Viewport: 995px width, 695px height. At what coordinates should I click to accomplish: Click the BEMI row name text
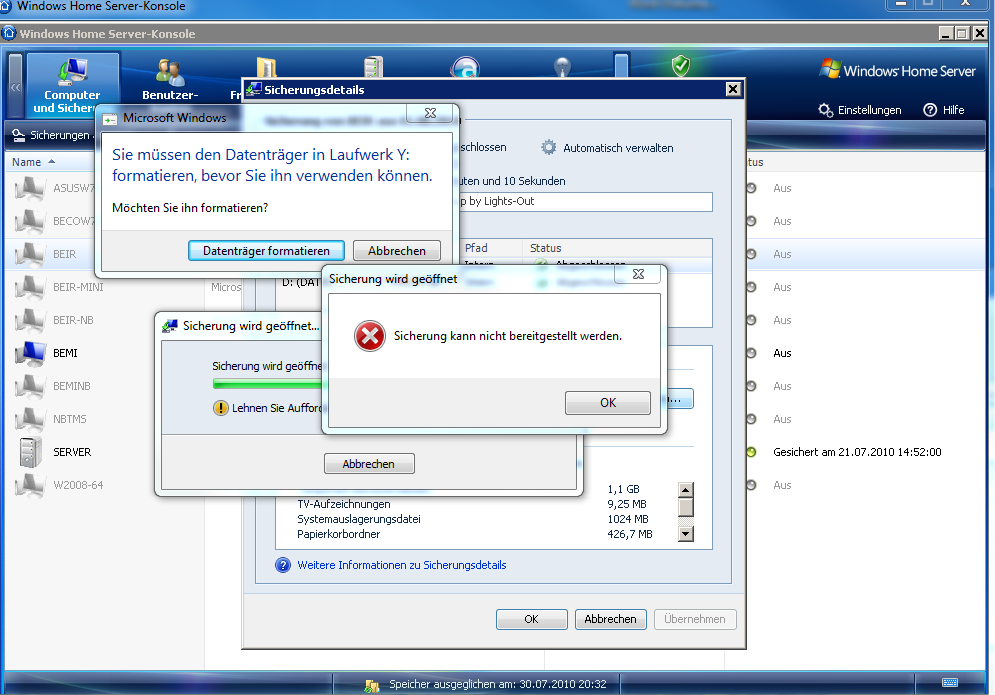(x=65, y=353)
